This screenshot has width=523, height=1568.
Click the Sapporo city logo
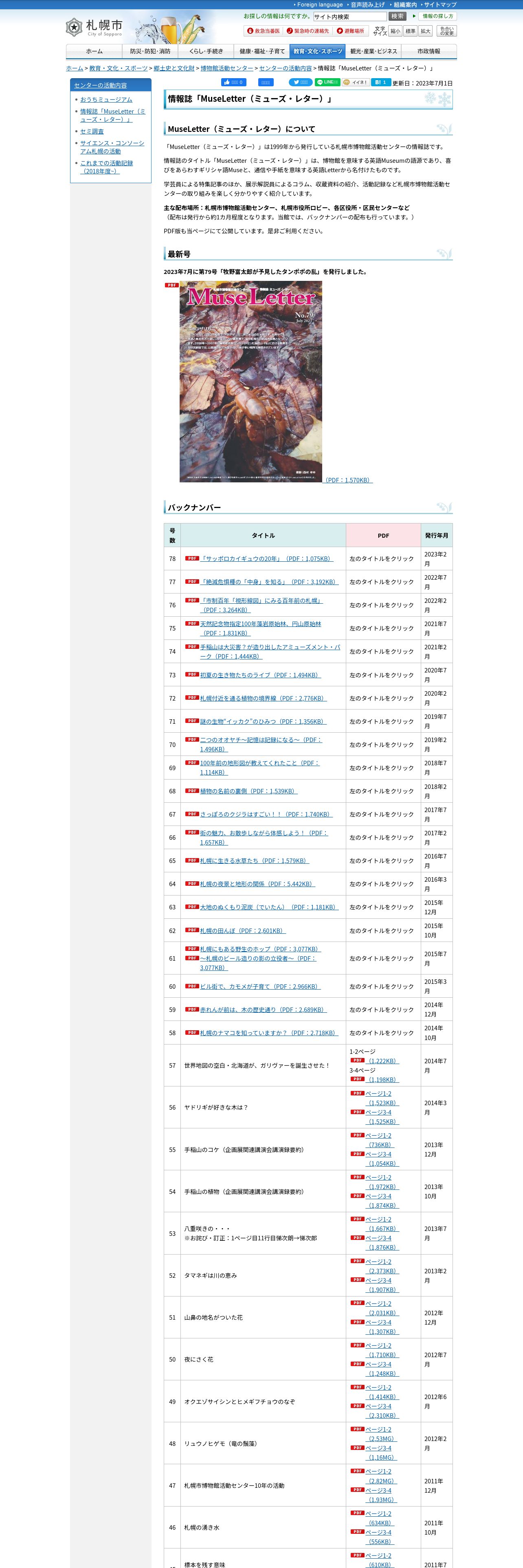point(94,27)
